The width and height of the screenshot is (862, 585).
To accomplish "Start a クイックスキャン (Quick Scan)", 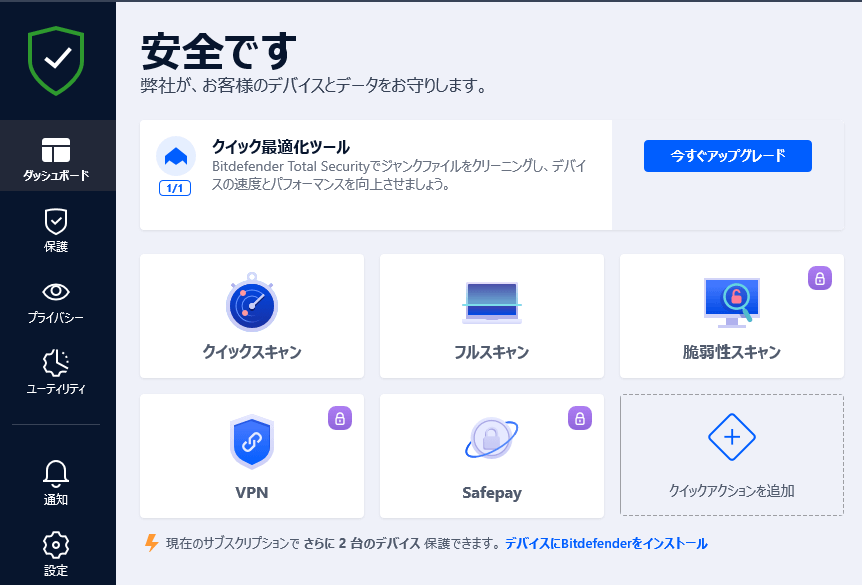I will coord(251,316).
